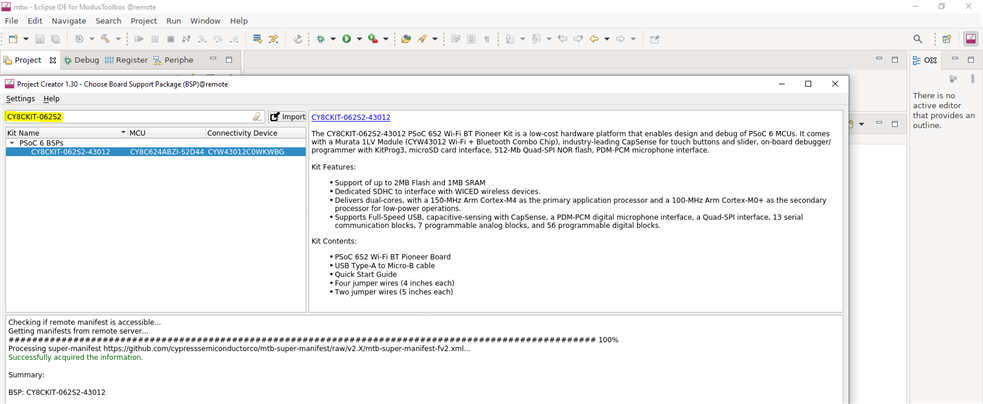The height and width of the screenshot is (404, 983).
Task: Click the Open Perspective icon
Action: click(947, 39)
